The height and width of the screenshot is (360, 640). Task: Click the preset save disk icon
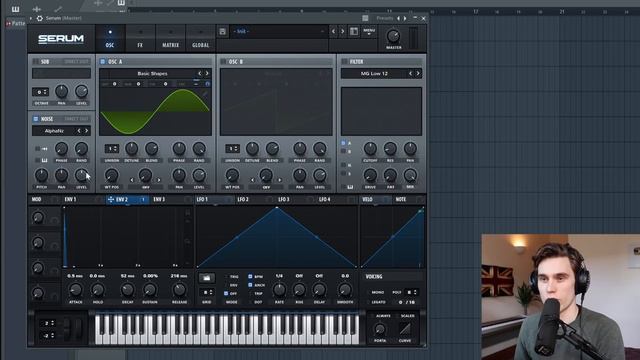[222, 31]
